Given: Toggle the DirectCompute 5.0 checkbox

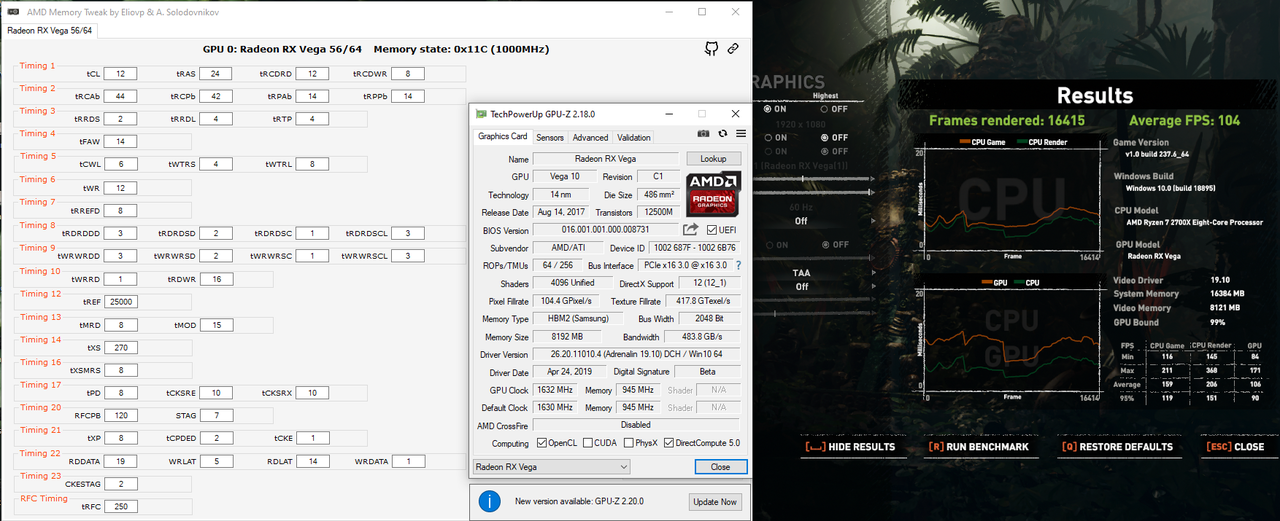Looking at the screenshot, I should [x=668, y=443].
